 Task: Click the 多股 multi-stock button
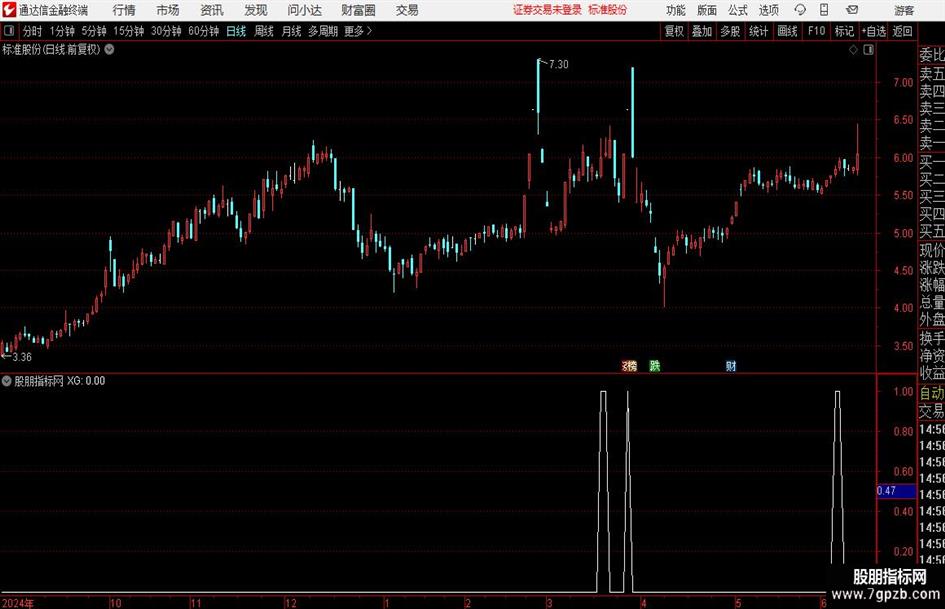[x=730, y=31]
